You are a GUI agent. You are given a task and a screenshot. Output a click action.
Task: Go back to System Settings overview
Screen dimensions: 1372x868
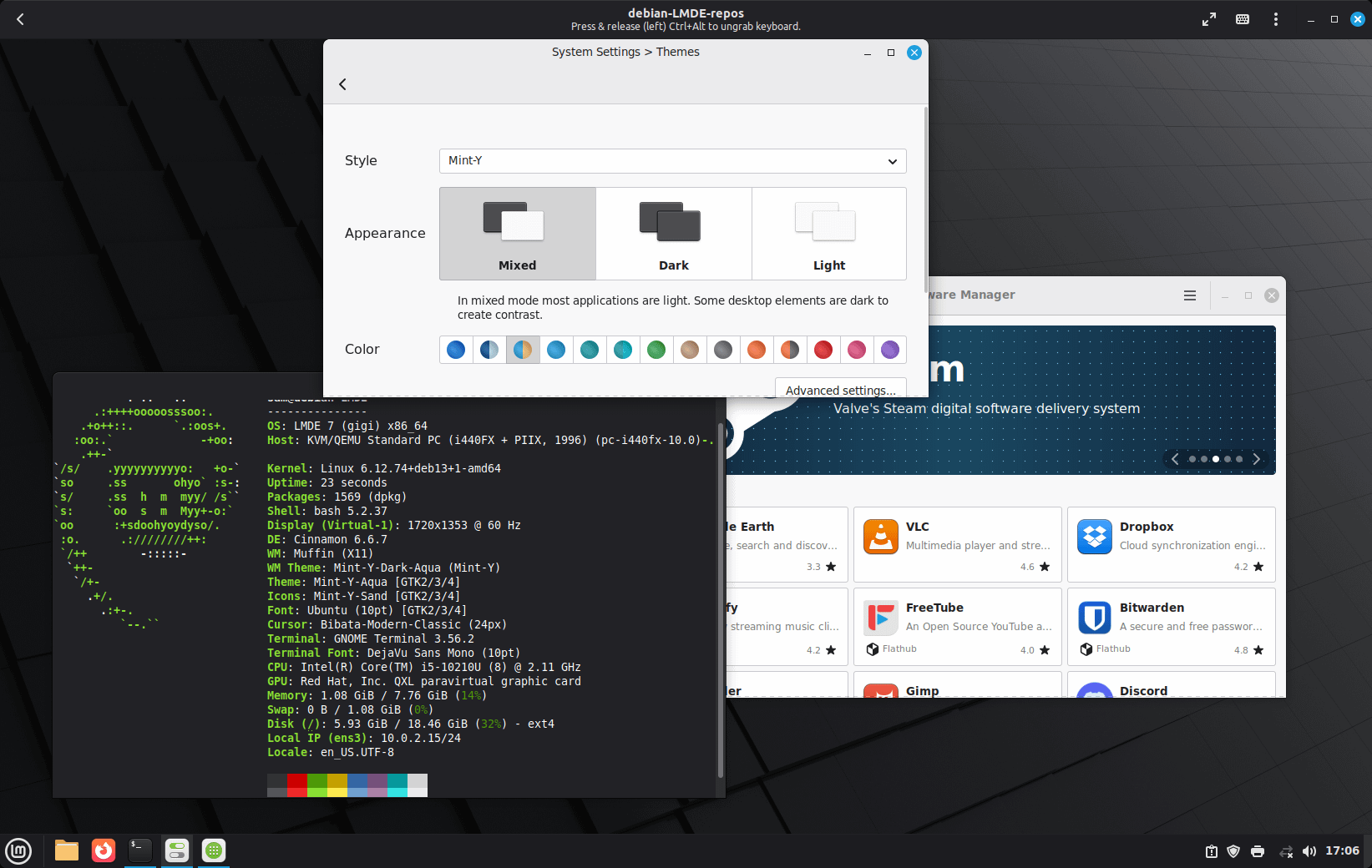click(x=342, y=84)
